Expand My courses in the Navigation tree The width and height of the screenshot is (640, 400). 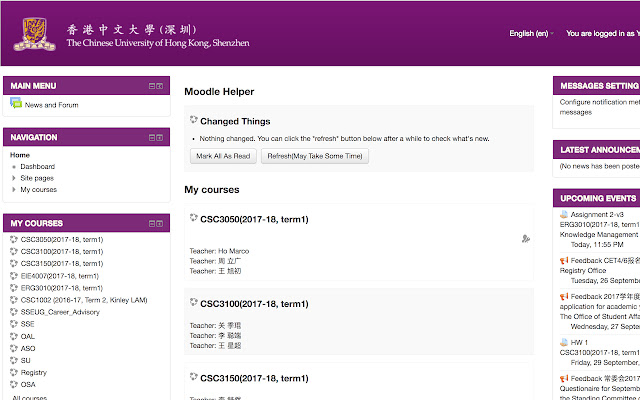coord(14,190)
